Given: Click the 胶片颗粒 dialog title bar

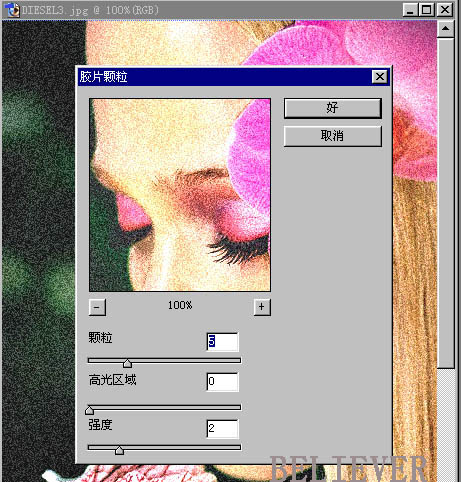Looking at the screenshot, I should pyautogui.click(x=225, y=77).
